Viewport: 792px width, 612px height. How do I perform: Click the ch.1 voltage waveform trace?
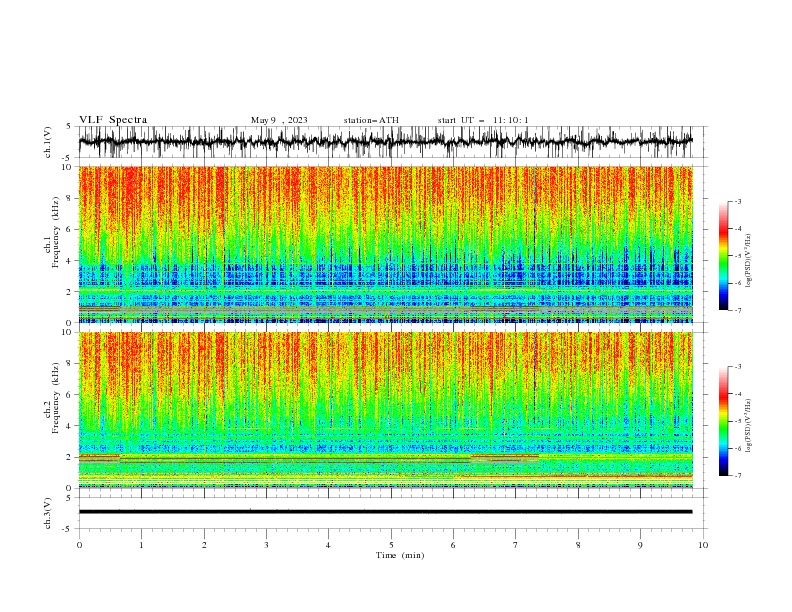pos(385,142)
